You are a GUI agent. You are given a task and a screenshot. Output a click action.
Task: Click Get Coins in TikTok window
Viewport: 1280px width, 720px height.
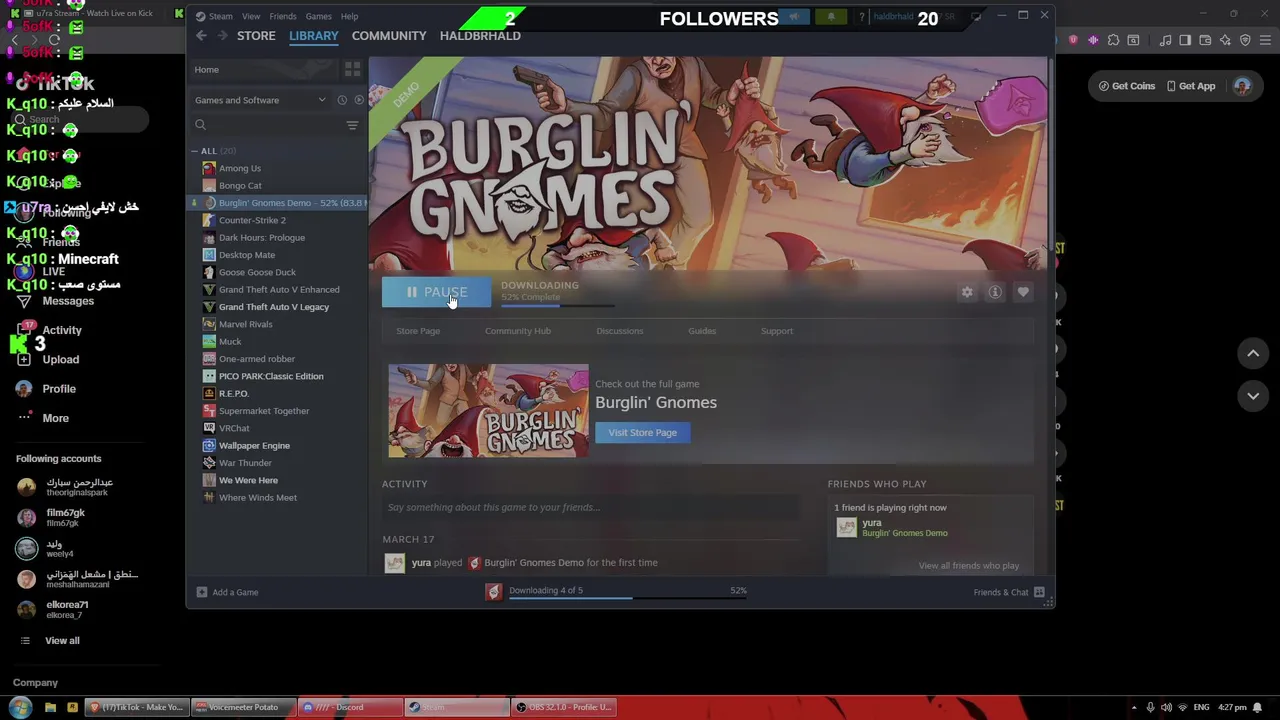[1127, 86]
